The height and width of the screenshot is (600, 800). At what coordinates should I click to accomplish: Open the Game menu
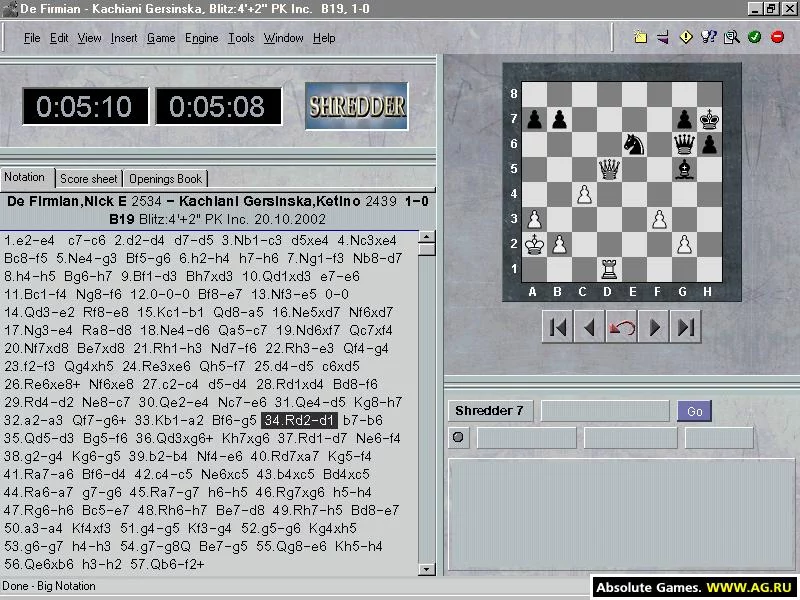pyautogui.click(x=161, y=38)
